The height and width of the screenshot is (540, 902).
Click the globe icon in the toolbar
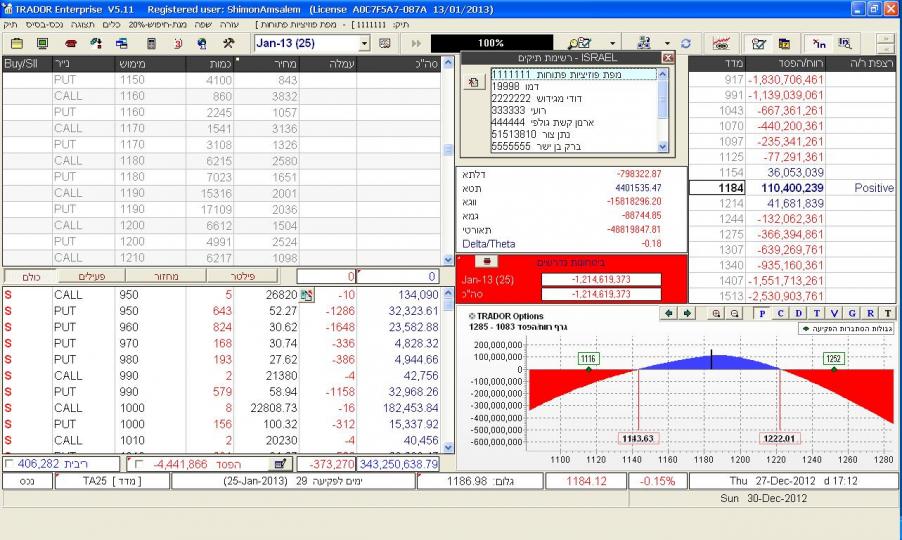[202, 44]
